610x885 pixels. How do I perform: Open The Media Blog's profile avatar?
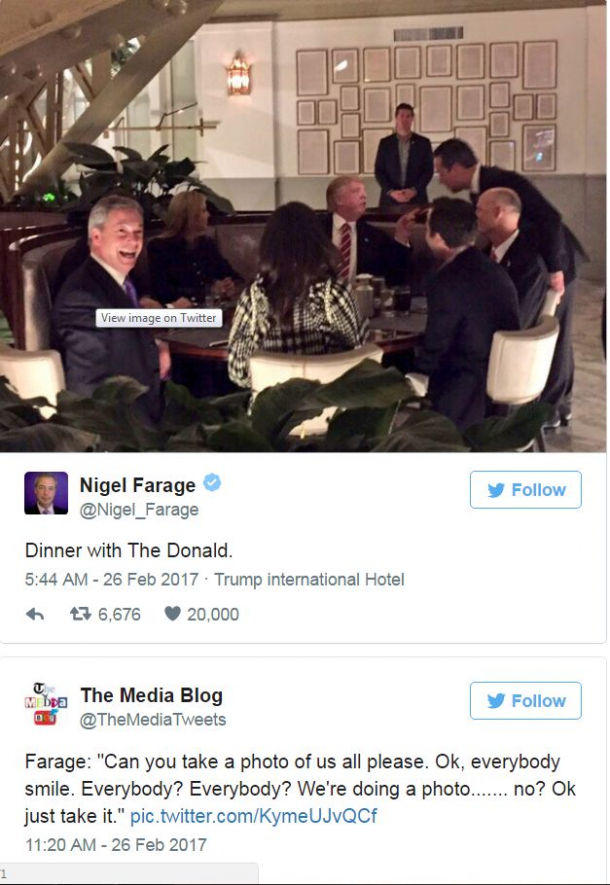(x=46, y=704)
